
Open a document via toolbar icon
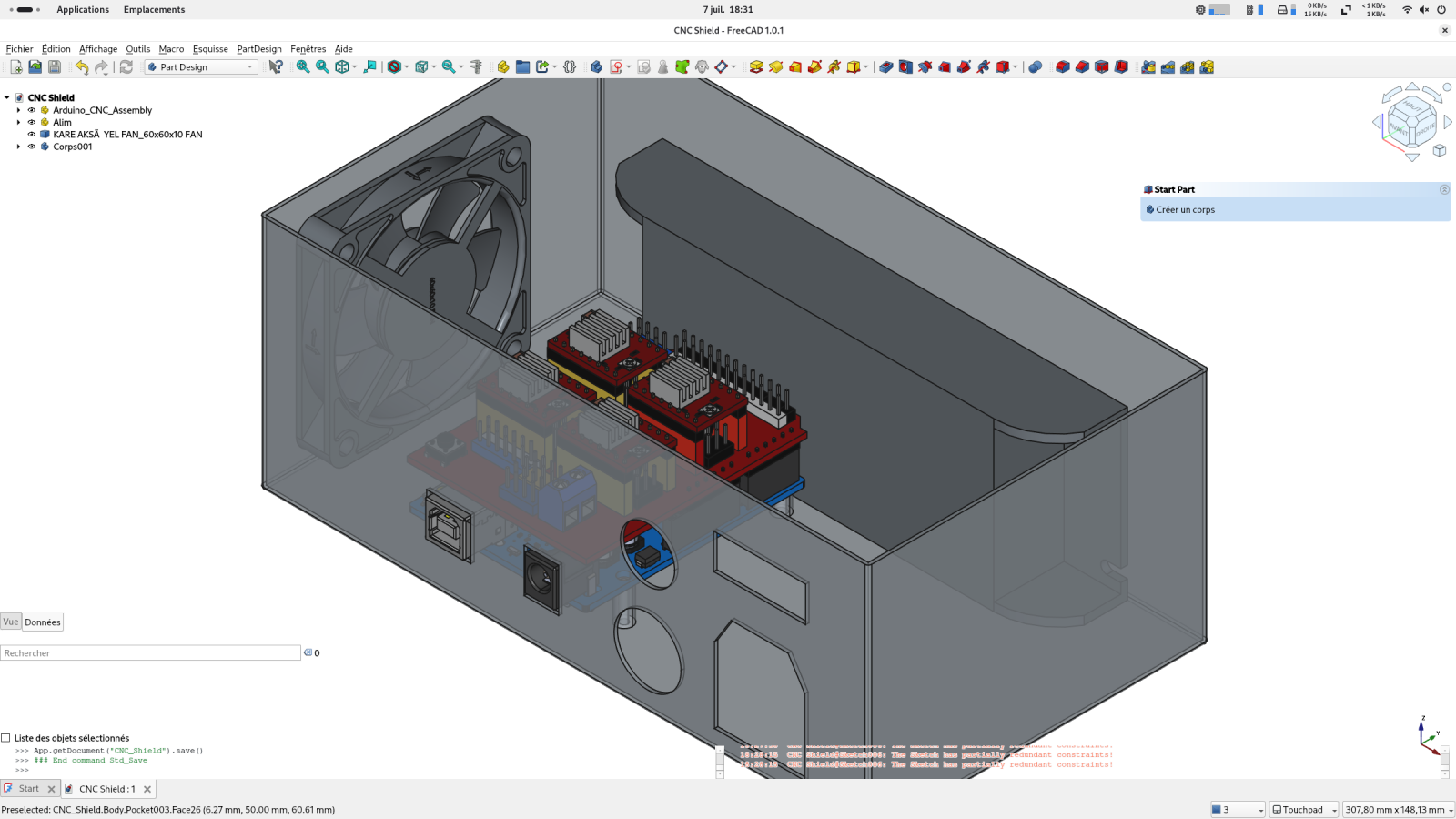pyautogui.click(x=35, y=66)
